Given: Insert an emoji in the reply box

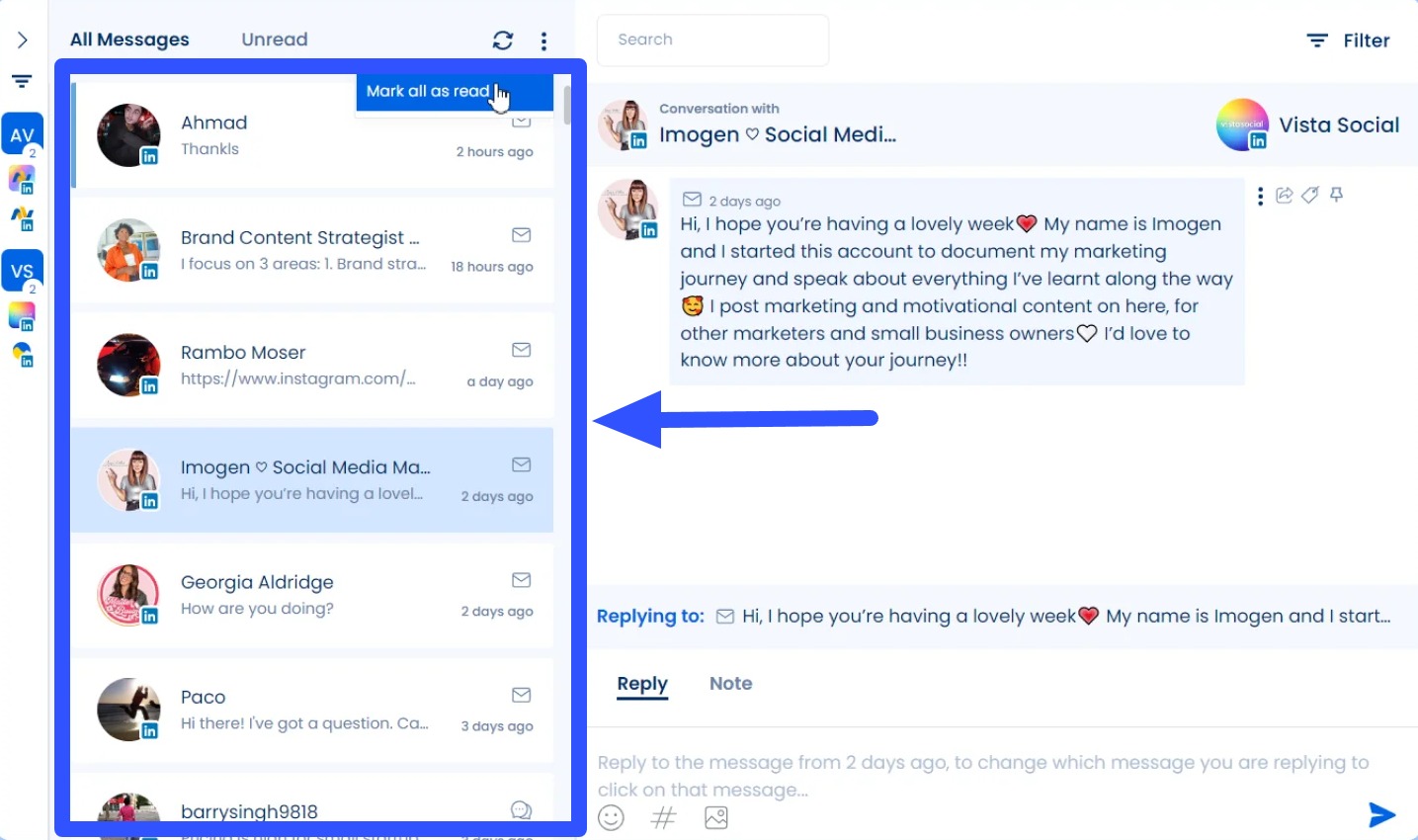Looking at the screenshot, I should (611, 817).
